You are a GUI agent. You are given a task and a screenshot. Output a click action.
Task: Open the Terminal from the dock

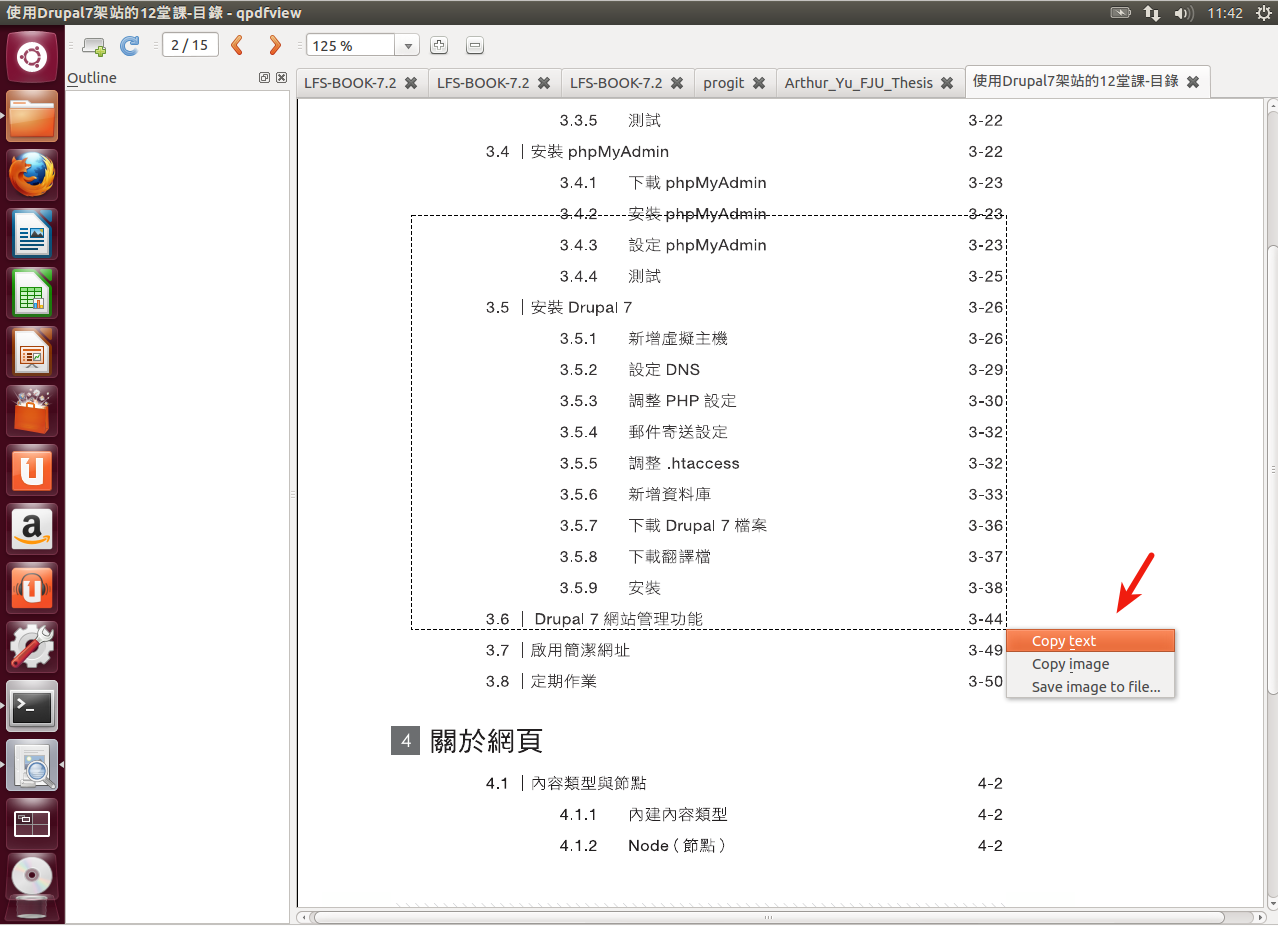(x=31, y=705)
